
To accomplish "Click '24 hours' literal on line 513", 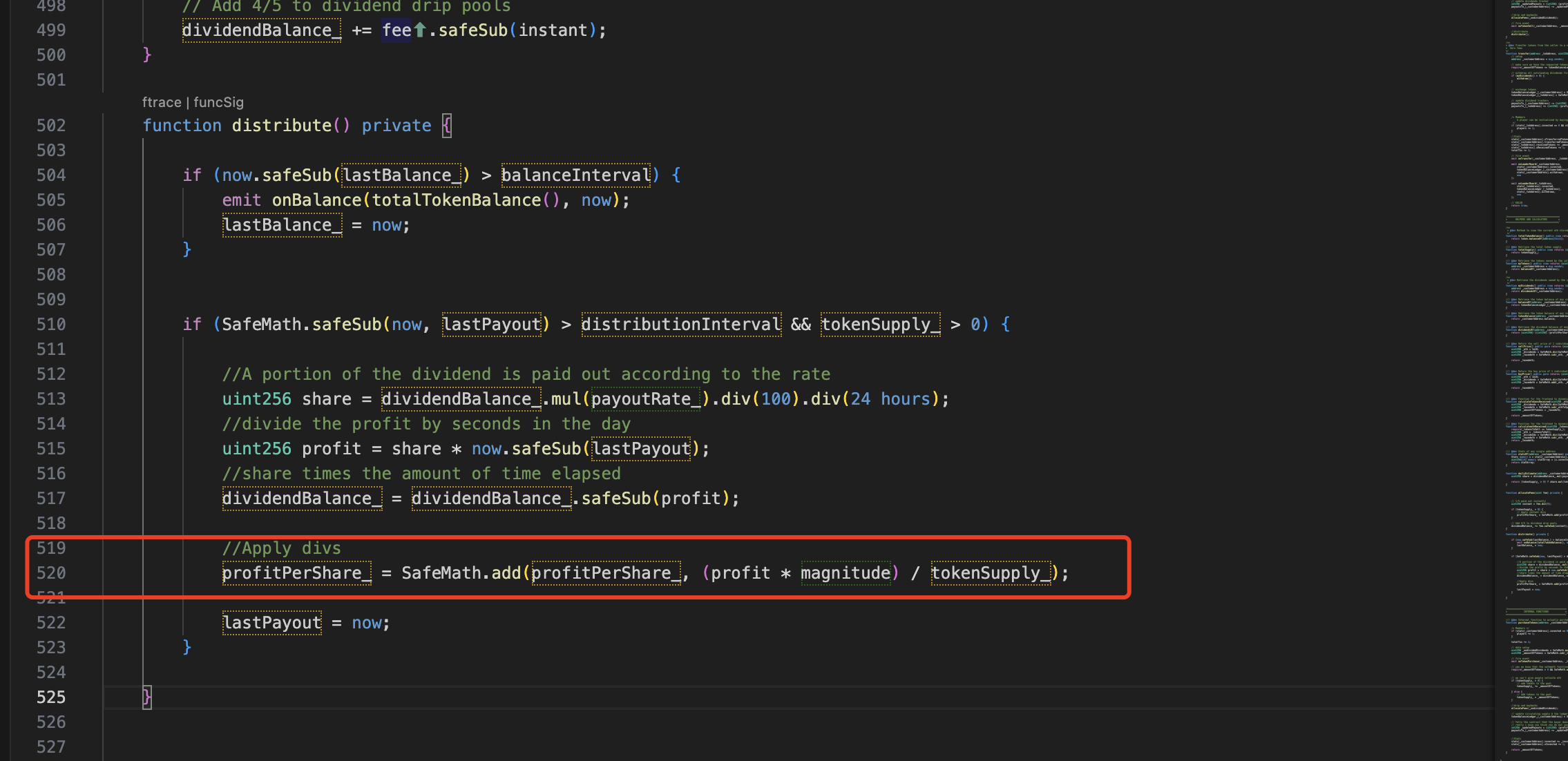I will click(x=890, y=399).
